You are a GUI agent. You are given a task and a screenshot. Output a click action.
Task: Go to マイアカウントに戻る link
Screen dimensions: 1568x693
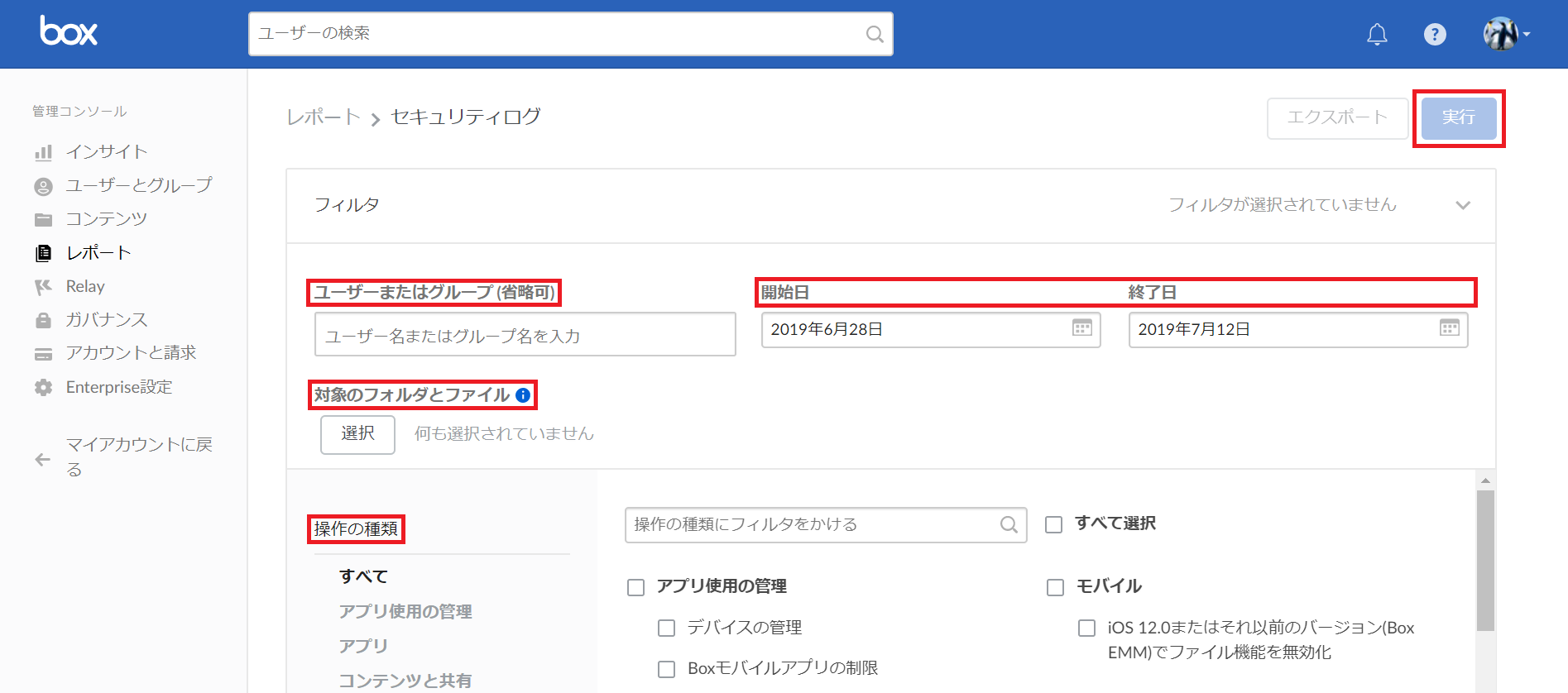click(139, 456)
